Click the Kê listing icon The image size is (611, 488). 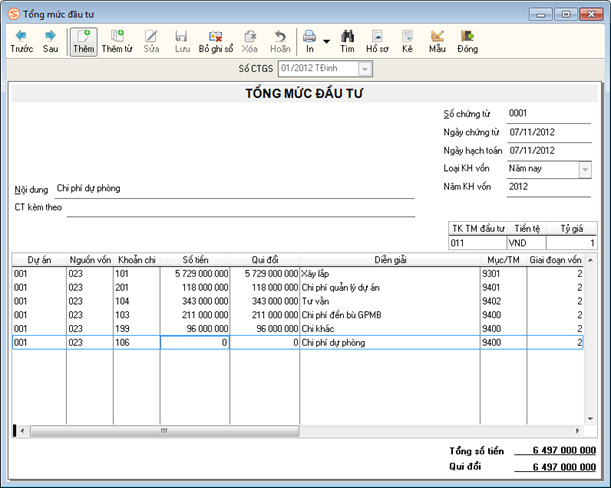pyautogui.click(x=407, y=42)
